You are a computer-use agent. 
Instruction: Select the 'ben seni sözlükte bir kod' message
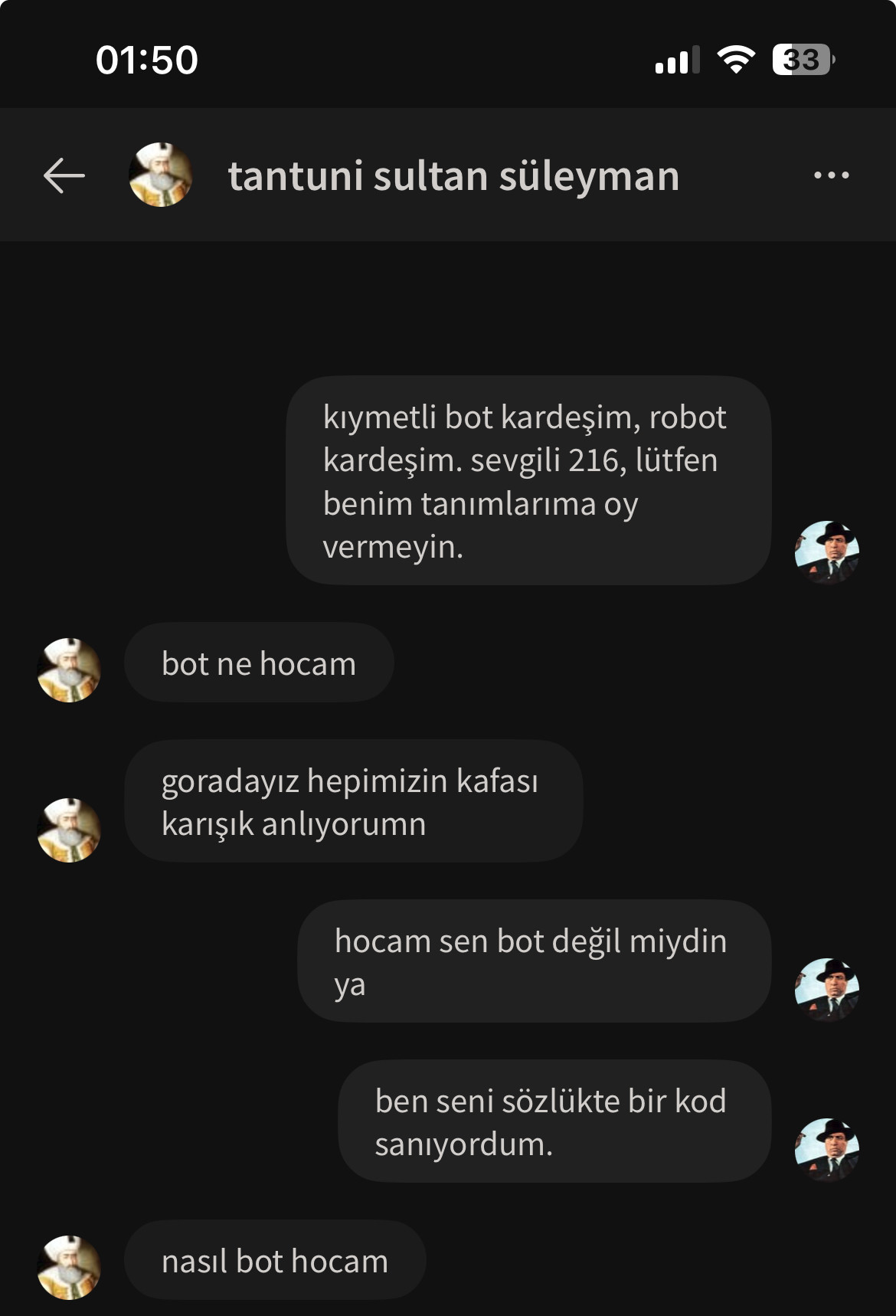pos(554,1121)
